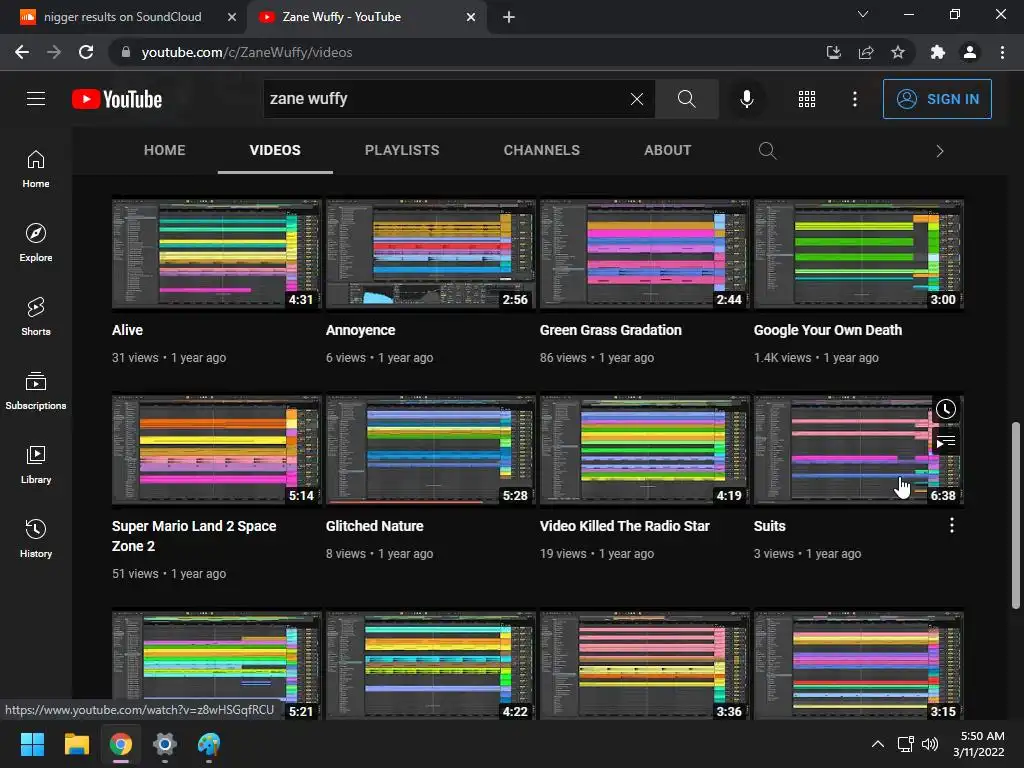Image resolution: width=1024 pixels, height=768 pixels.
Task: Switch to the PLAYLISTS tab
Action: (402, 150)
